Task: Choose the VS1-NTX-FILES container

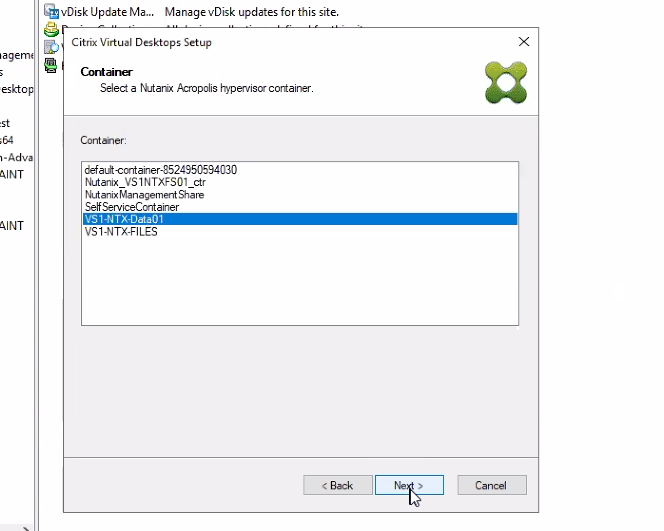Action: point(299,232)
